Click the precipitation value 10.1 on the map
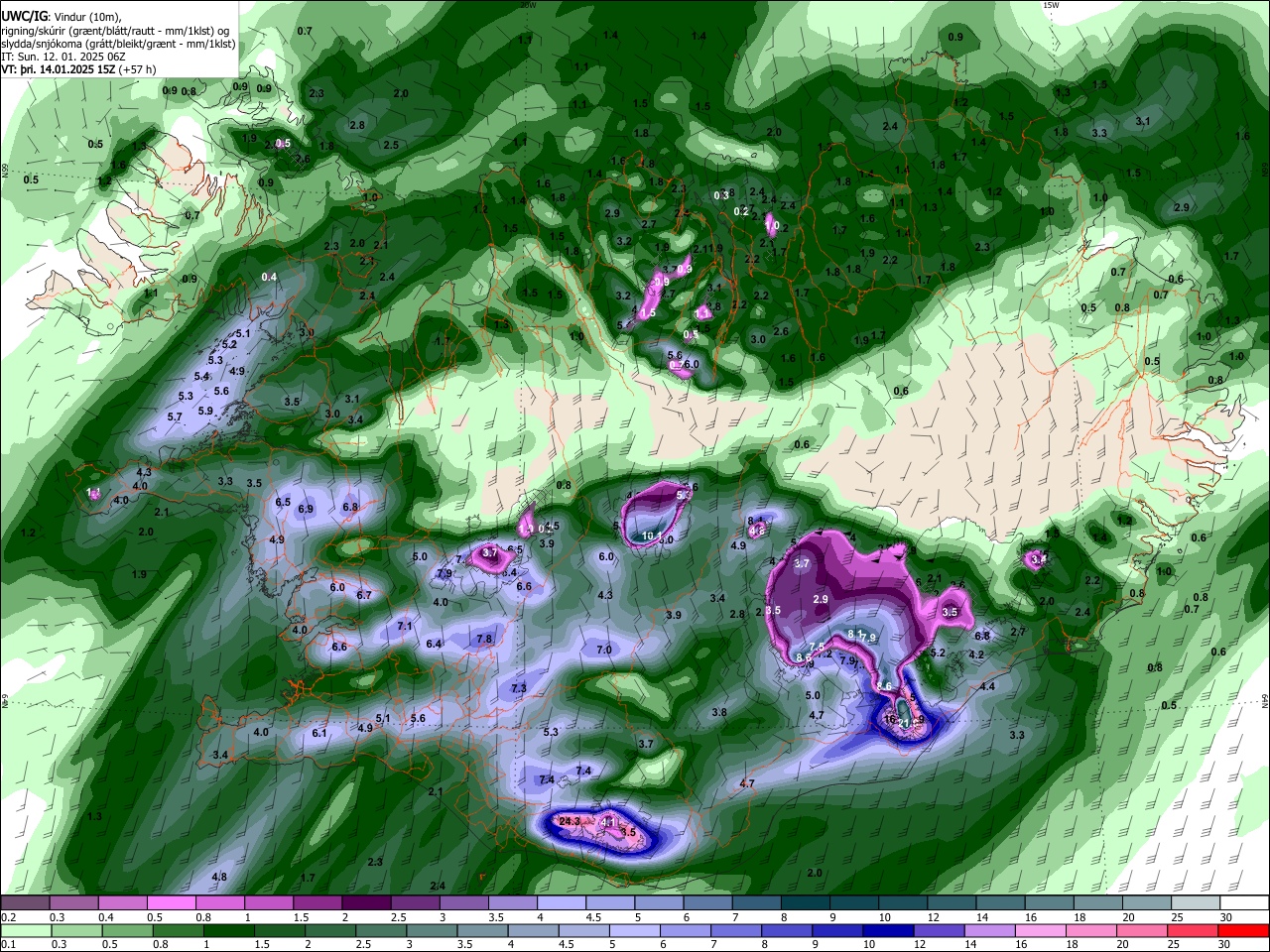This screenshot has width=1270, height=952. tap(652, 536)
